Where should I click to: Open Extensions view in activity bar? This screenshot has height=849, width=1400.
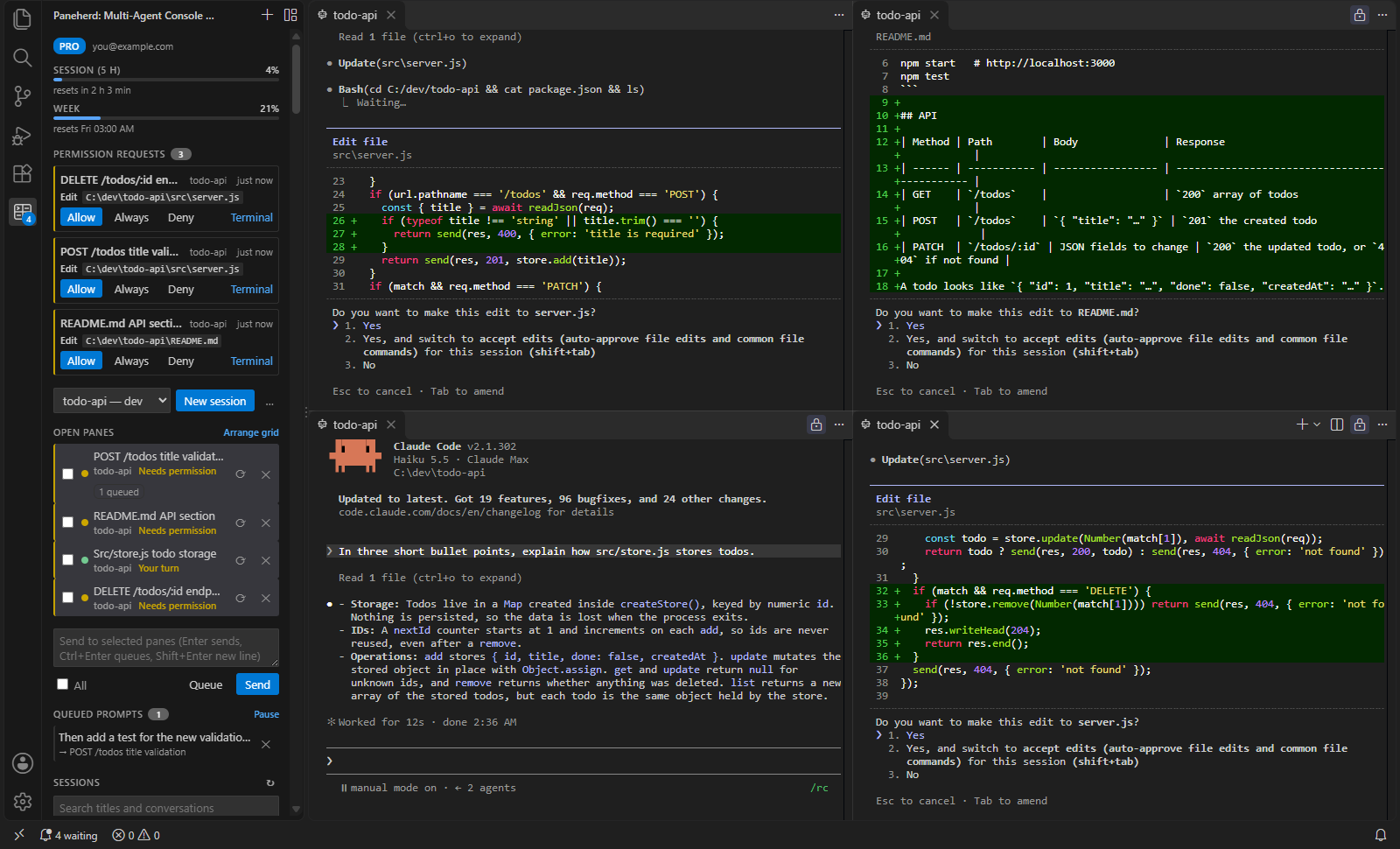(x=23, y=173)
